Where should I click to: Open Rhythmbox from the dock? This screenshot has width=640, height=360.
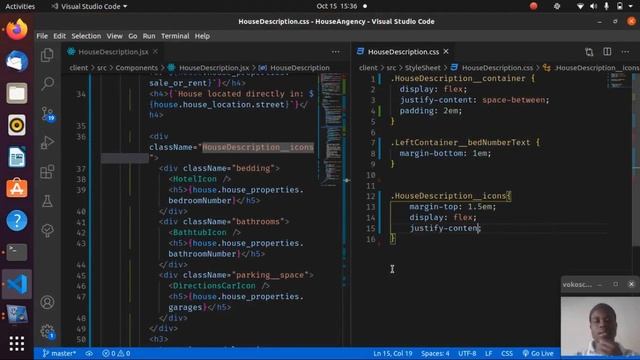pyautogui.click(x=17, y=125)
